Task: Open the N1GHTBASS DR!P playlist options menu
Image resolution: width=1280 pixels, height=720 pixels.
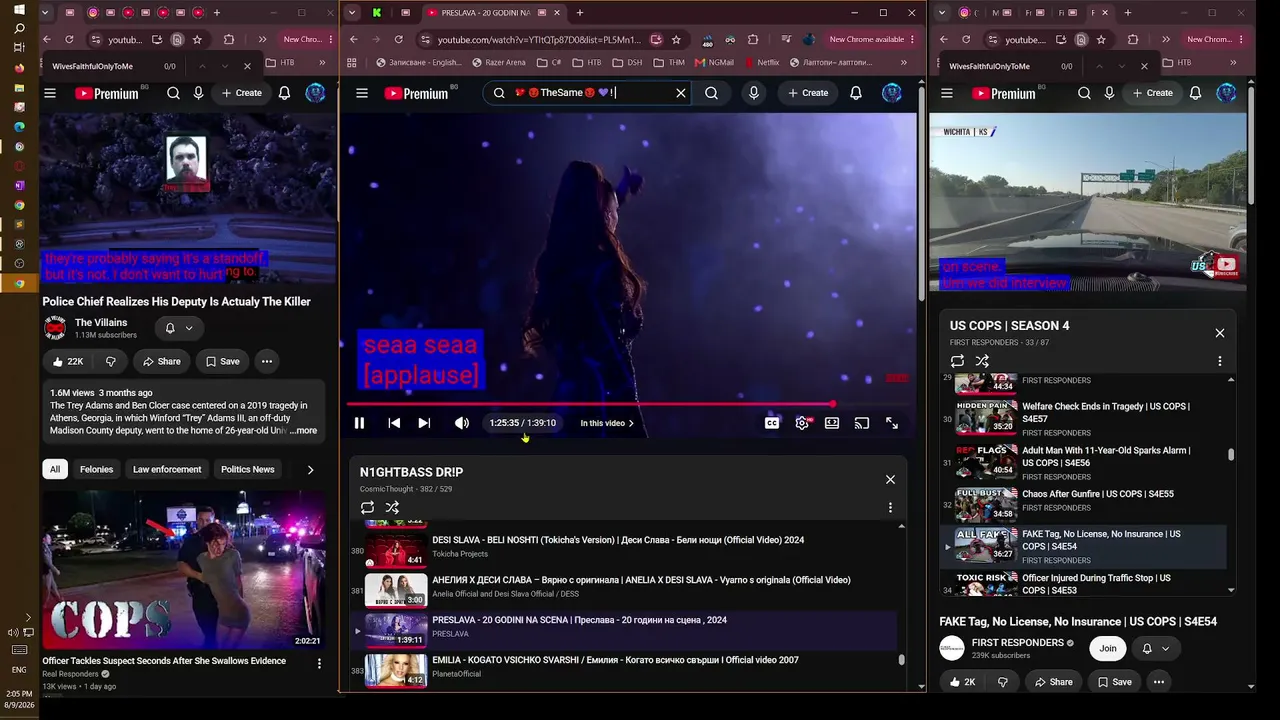Action: [x=890, y=508]
